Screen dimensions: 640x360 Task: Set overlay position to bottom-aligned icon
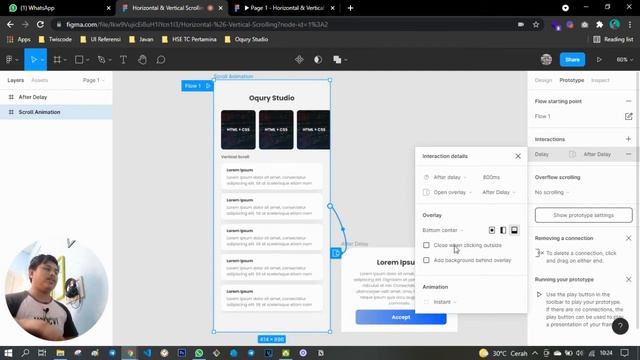(514, 230)
